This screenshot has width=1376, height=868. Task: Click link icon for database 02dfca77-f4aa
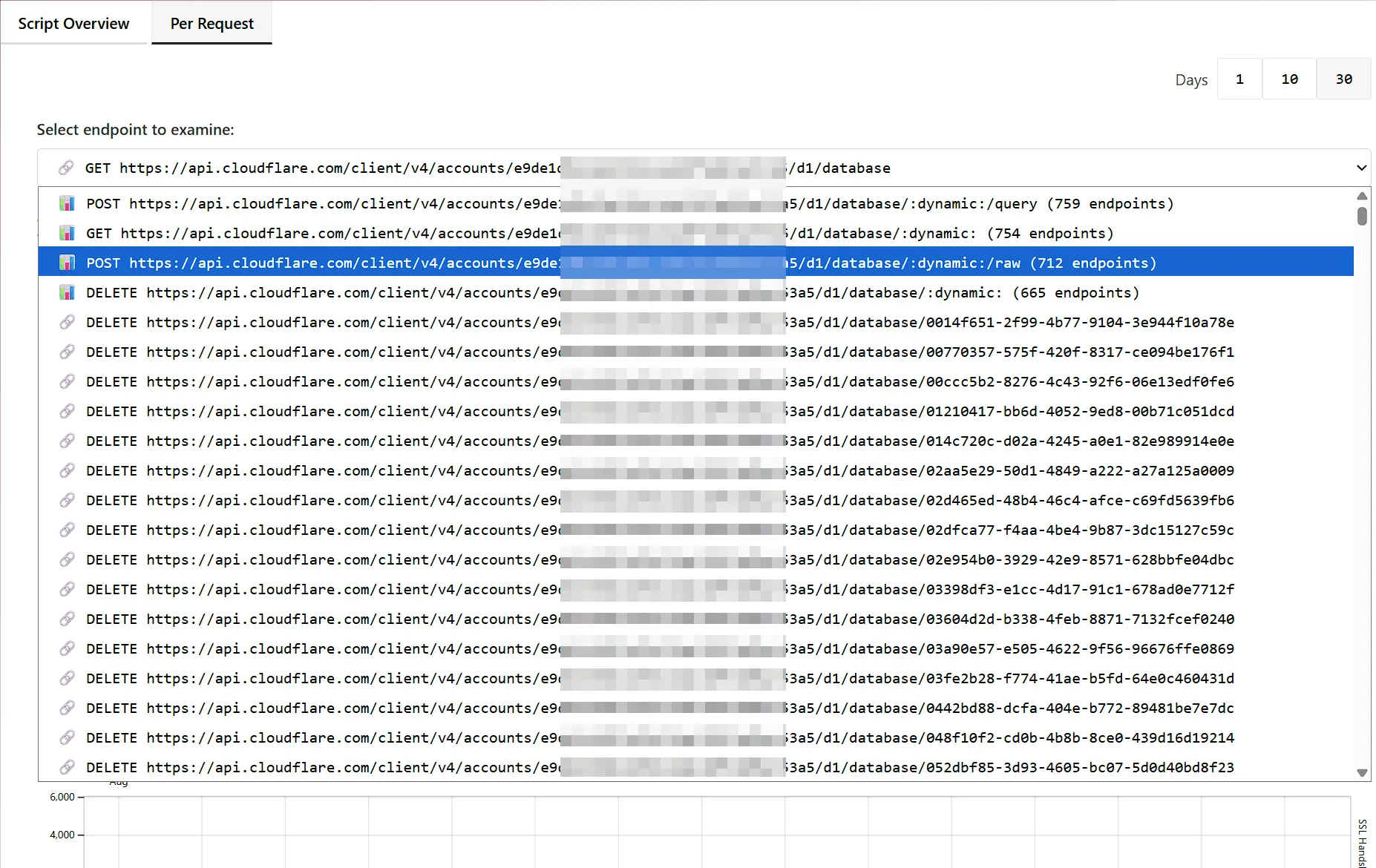(x=67, y=530)
